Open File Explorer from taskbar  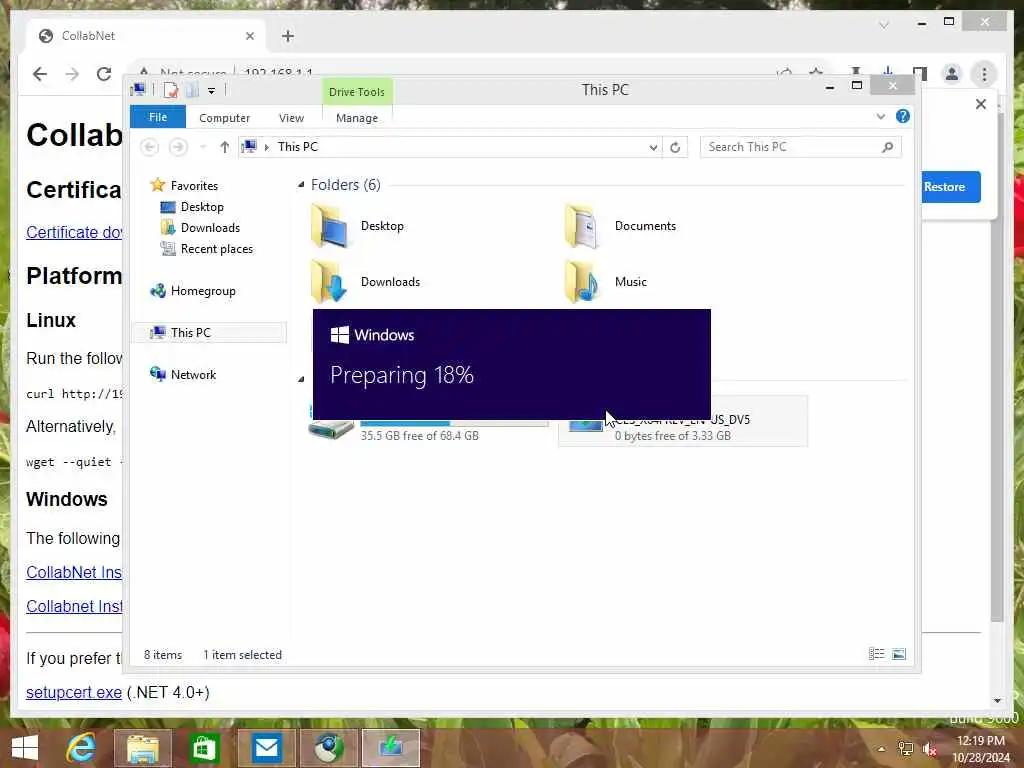point(143,748)
